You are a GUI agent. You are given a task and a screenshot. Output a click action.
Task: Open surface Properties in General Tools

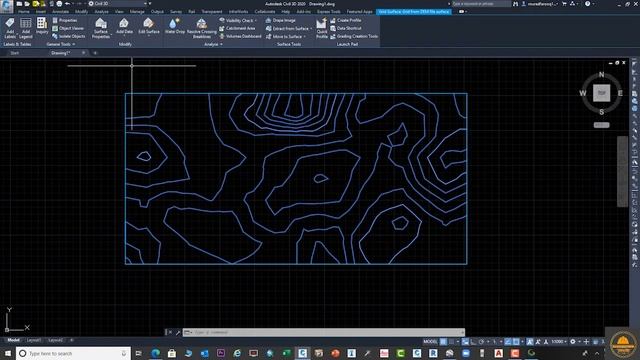click(65, 20)
